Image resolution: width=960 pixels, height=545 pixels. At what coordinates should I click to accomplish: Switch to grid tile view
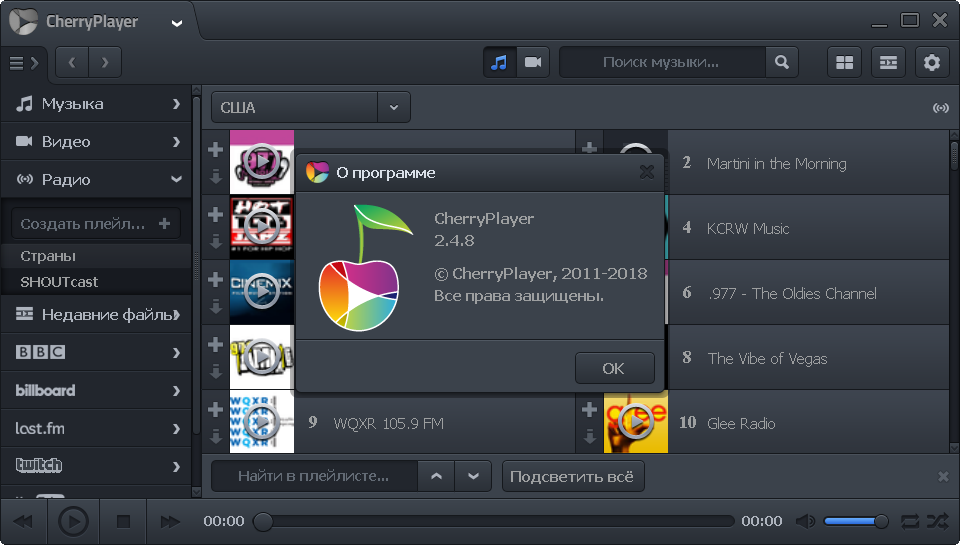(844, 62)
